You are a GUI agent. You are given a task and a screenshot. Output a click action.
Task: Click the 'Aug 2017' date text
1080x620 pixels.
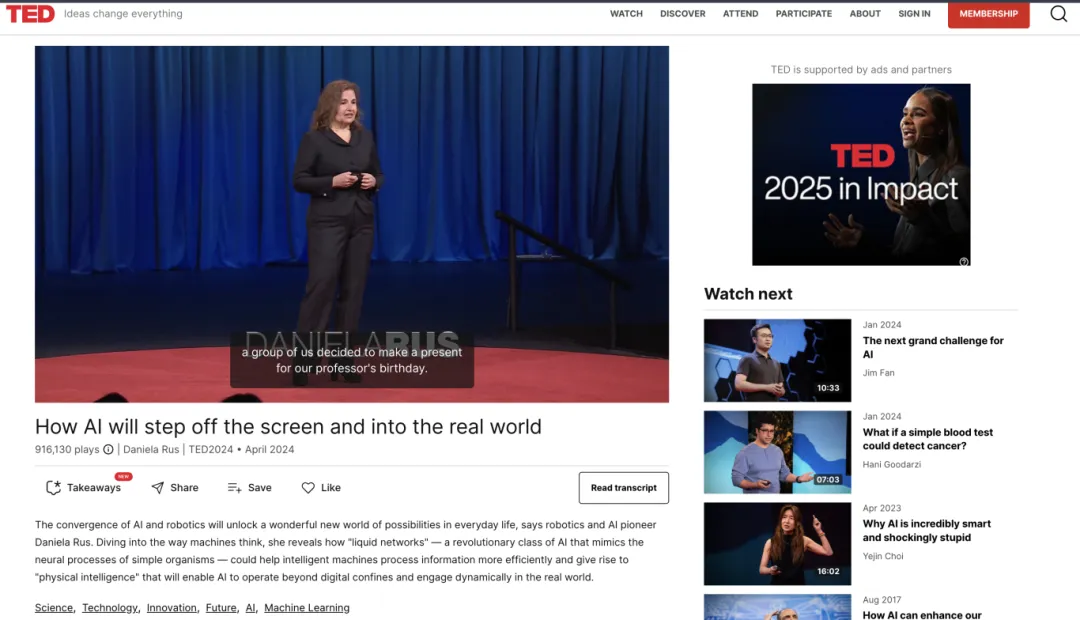click(882, 599)
